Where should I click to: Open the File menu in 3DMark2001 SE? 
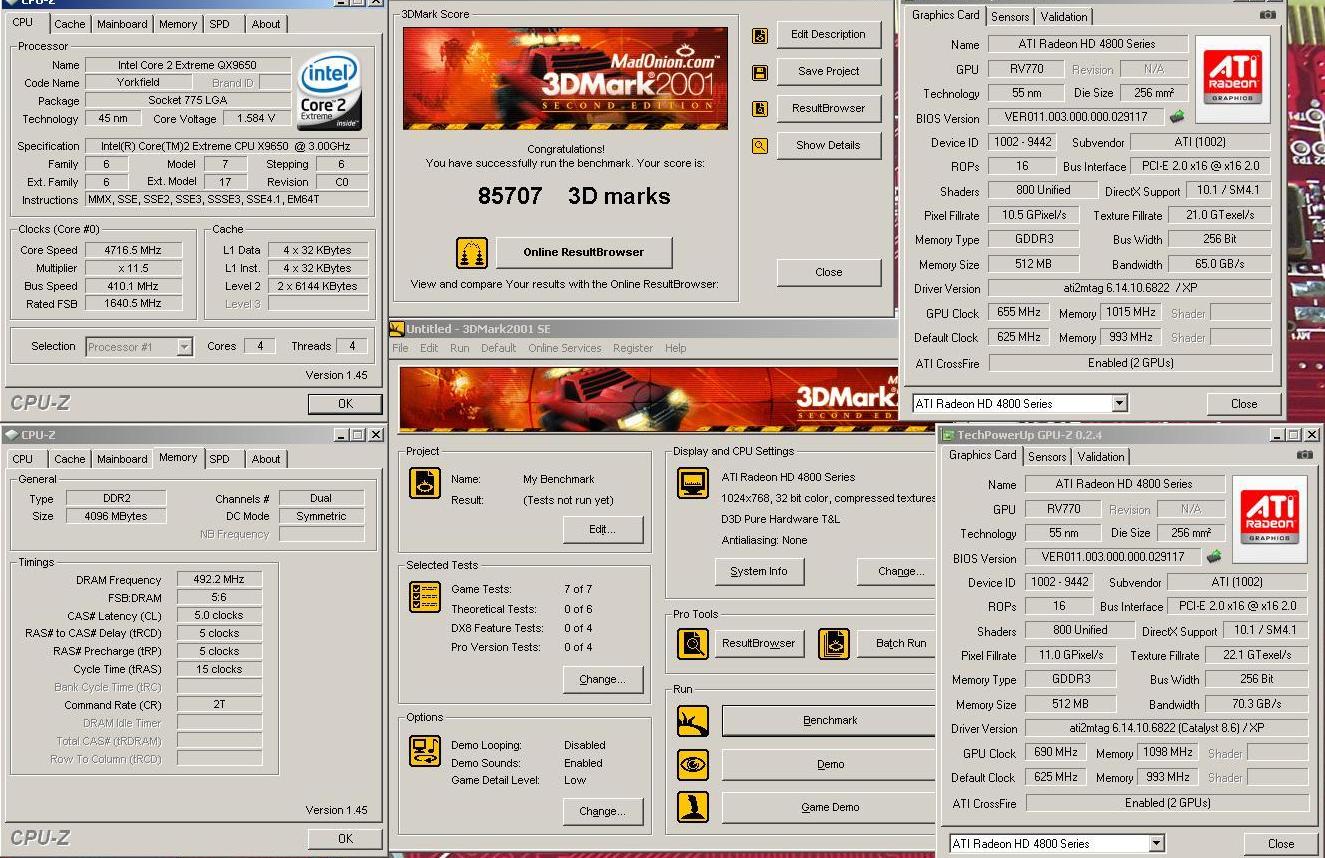[x=401, y=348]
